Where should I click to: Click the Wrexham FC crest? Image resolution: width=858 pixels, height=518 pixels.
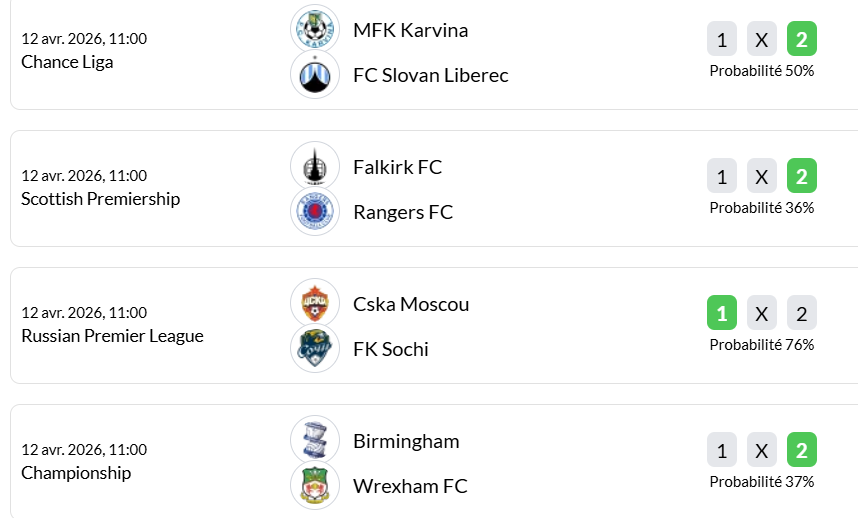[x=315, y=486]
